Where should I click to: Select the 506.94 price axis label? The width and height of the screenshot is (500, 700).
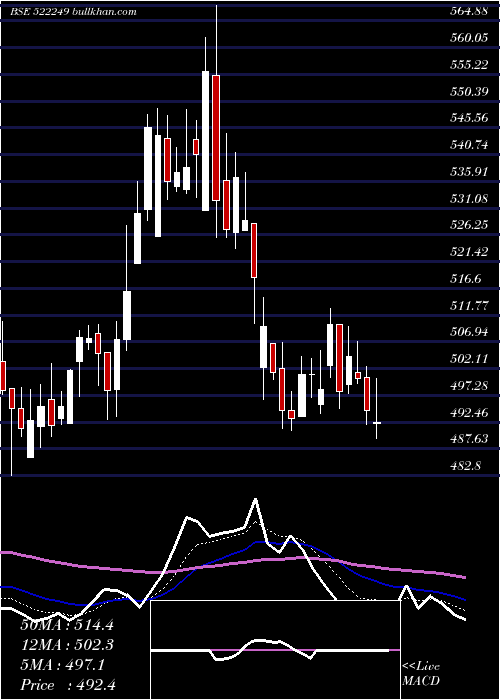tap(468, 332)
